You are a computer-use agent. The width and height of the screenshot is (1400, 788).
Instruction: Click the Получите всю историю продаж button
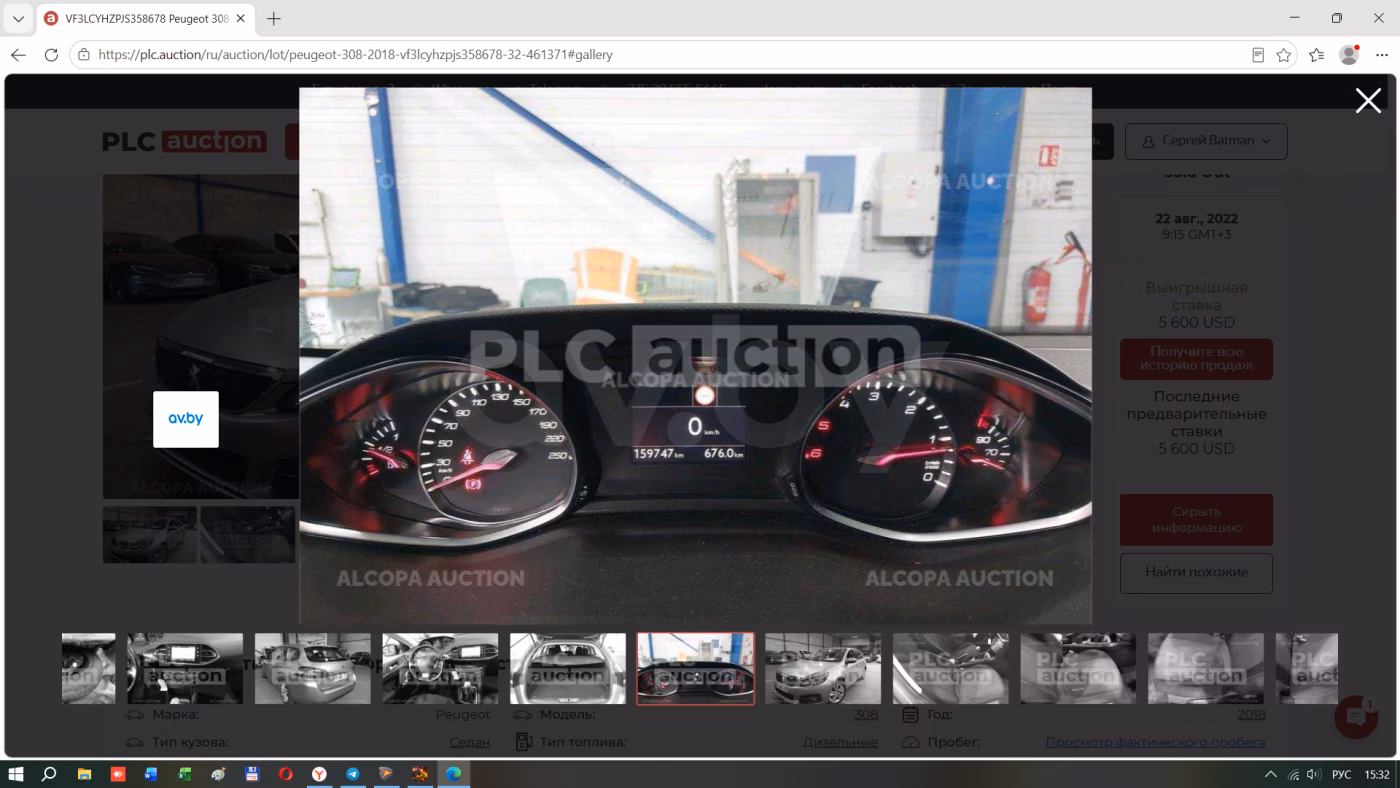click(1196, 359)
